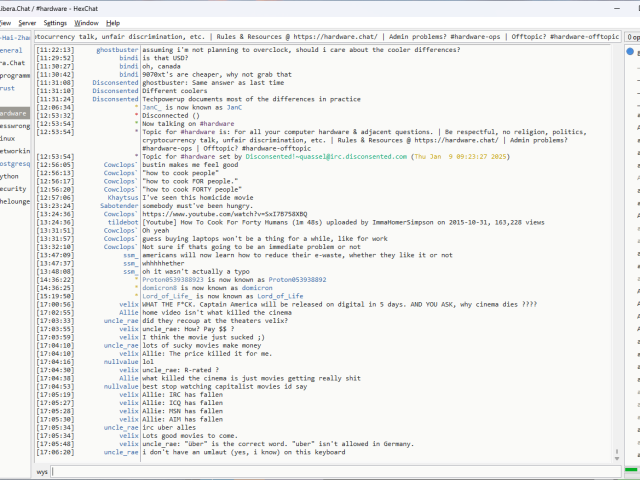Open the Settings menu
This screenshot has height=480, width=640.
[x=55, y=22]
